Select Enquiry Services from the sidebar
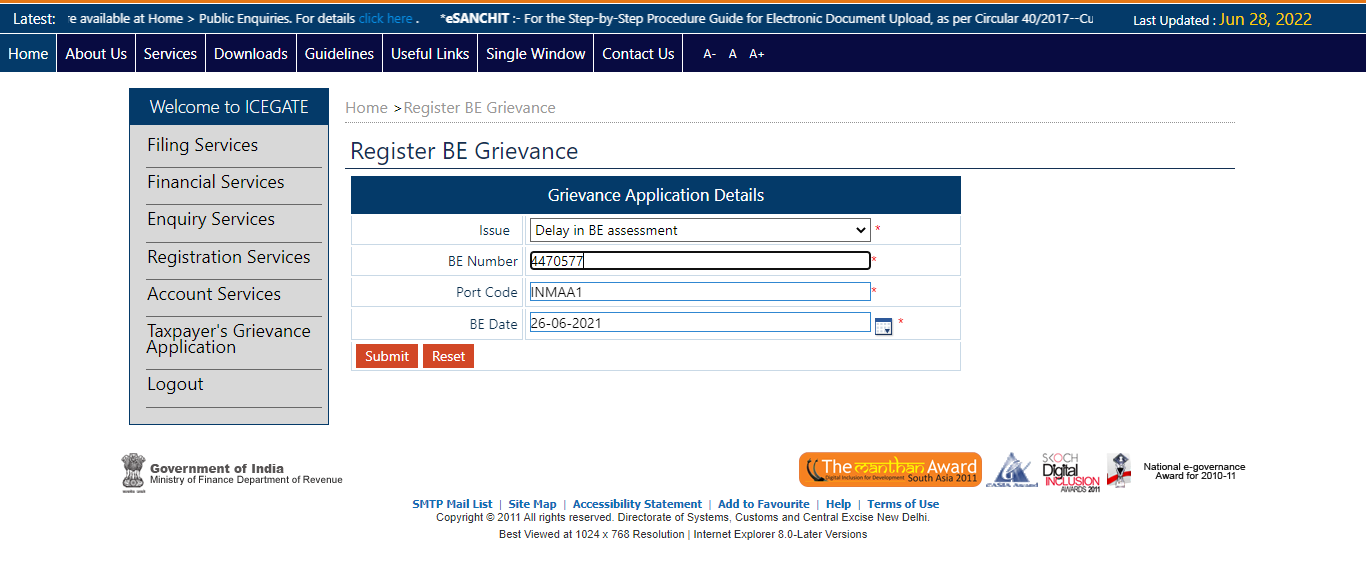Screen dimensions: 1366x567 point(211,219)
